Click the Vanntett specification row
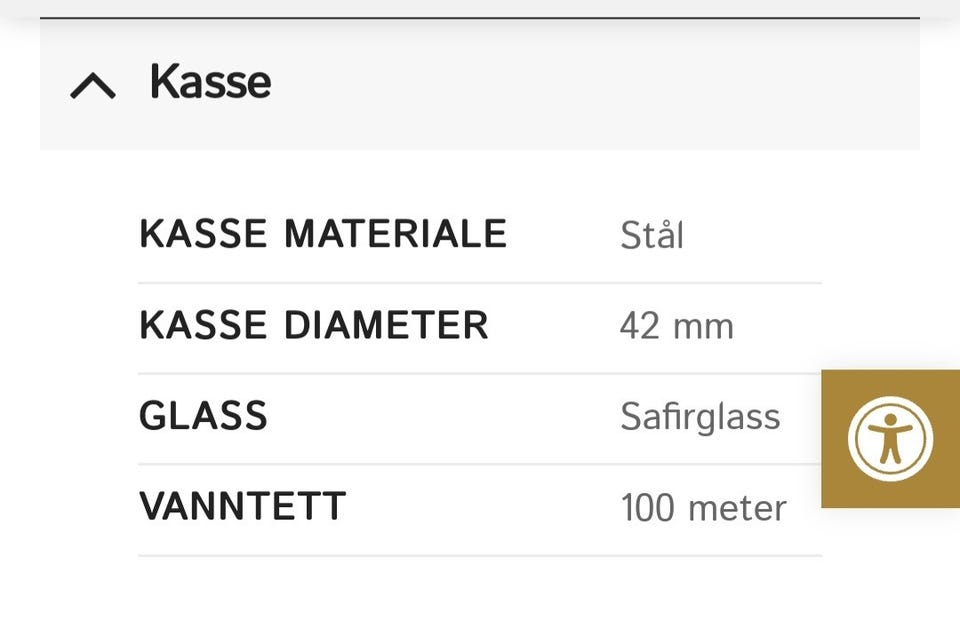The height and width of the screenshot is (620, 960). pyautogui.click(x=480, y=510)
